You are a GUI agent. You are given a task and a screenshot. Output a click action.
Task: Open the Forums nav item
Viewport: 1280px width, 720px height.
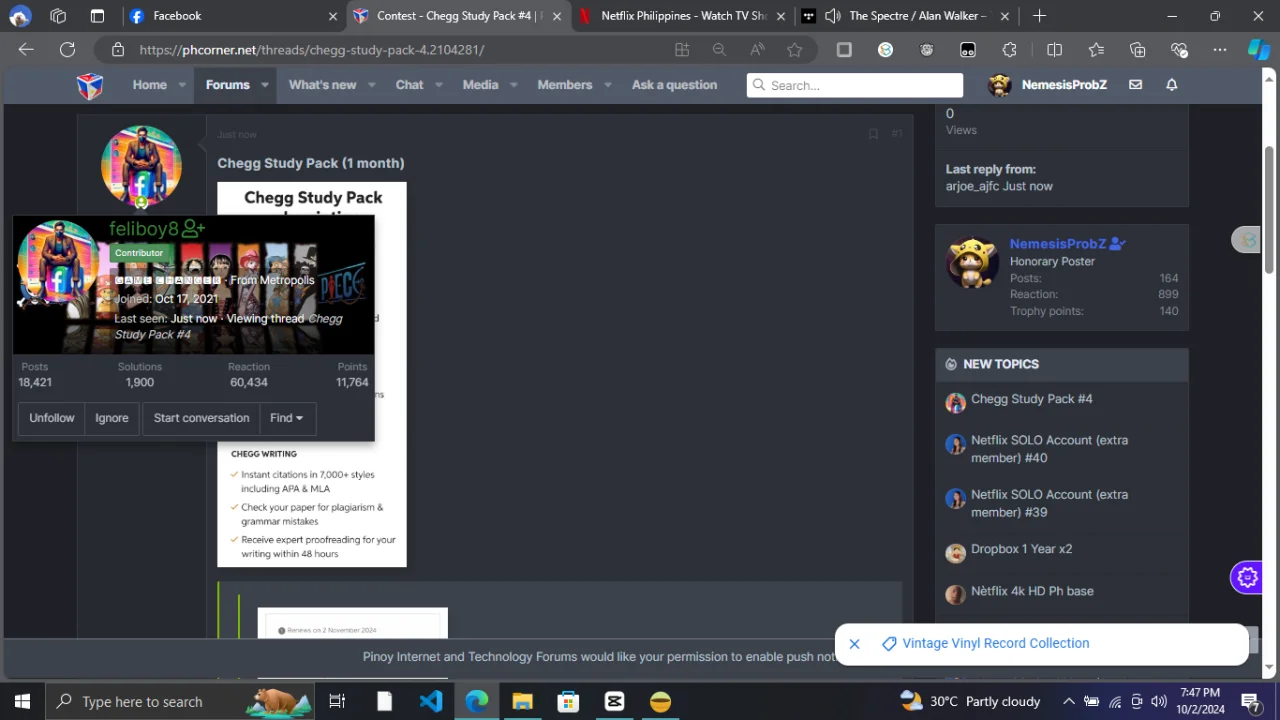228,85
